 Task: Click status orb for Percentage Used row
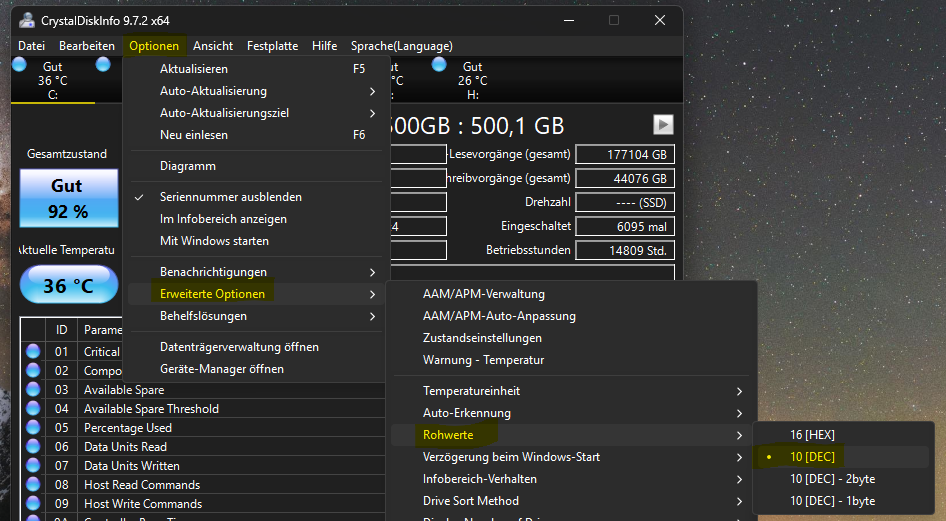33,428
